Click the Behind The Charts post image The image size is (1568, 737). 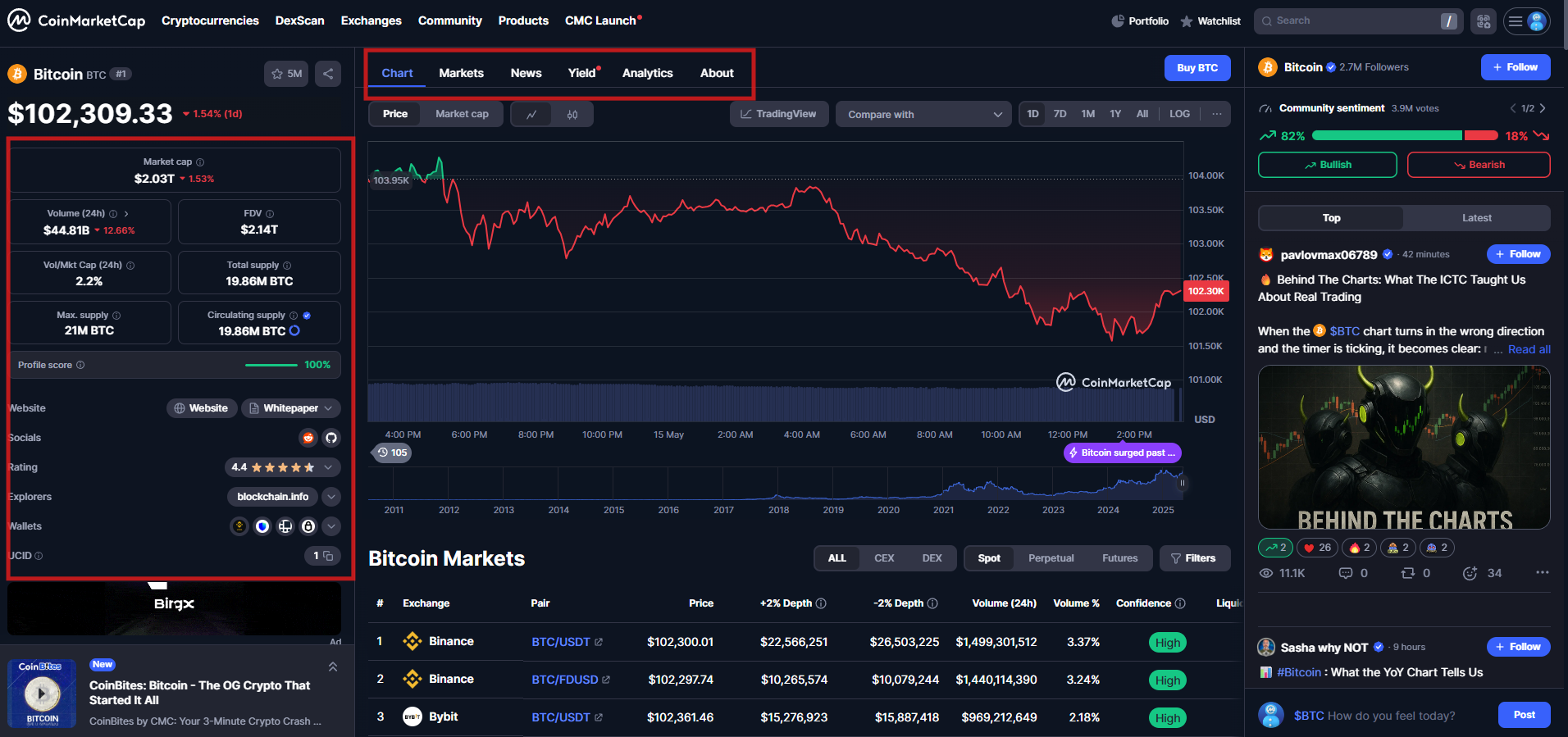[1404, 448]
